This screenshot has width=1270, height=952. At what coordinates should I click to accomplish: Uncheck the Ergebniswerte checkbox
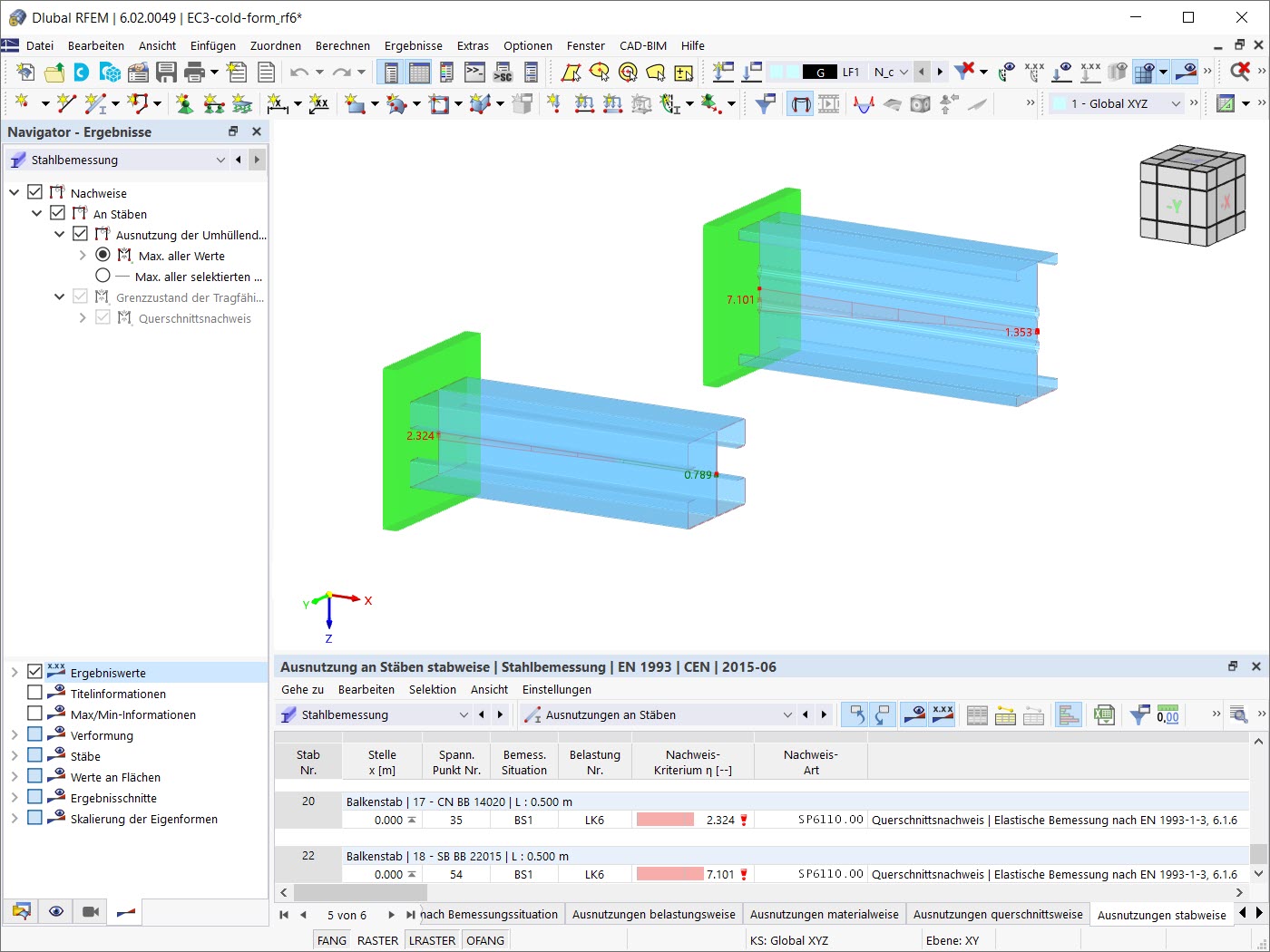pyautogui.click(x=35, y=672)
